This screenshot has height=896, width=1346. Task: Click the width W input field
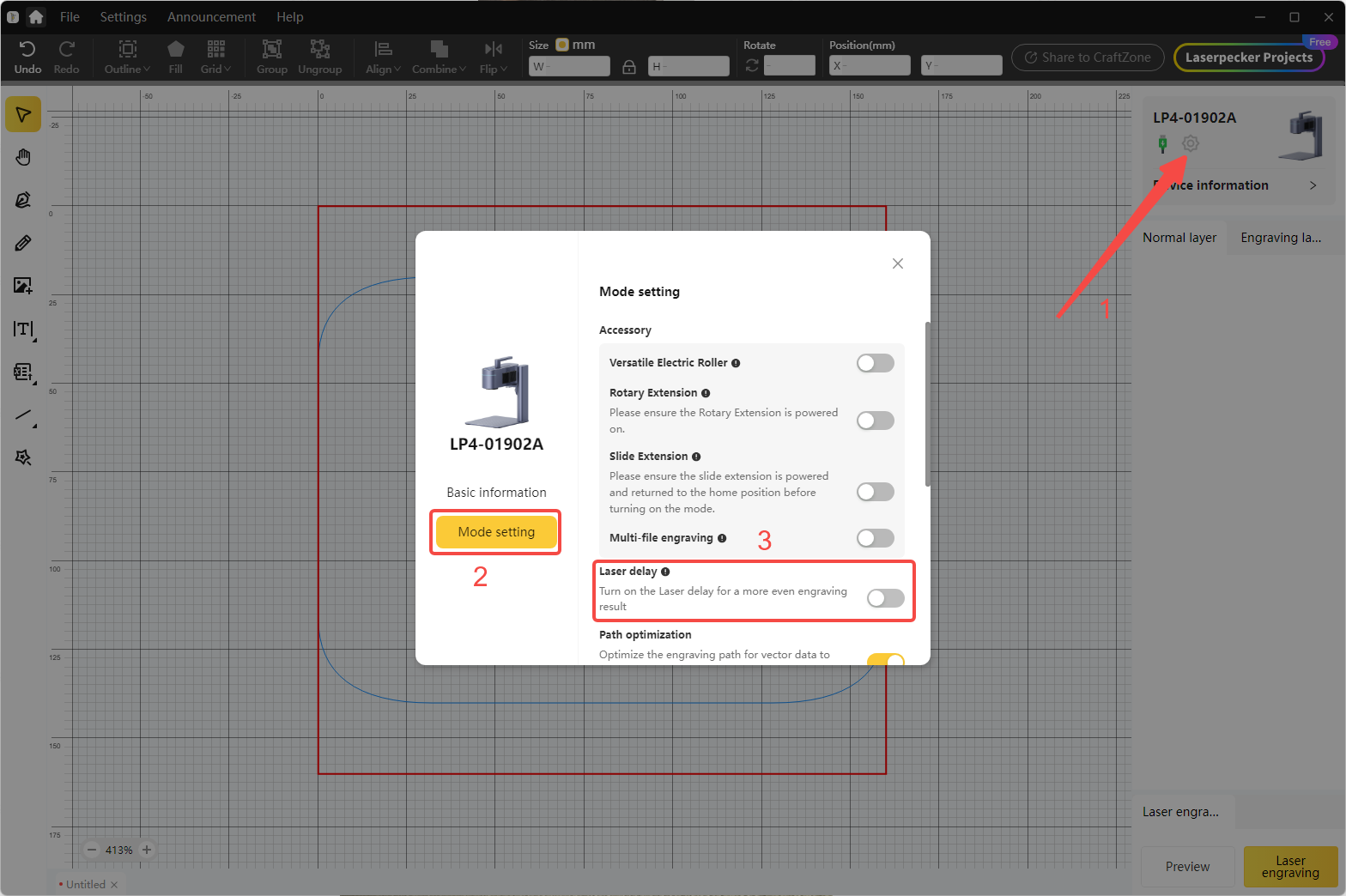tap(569, 66)
